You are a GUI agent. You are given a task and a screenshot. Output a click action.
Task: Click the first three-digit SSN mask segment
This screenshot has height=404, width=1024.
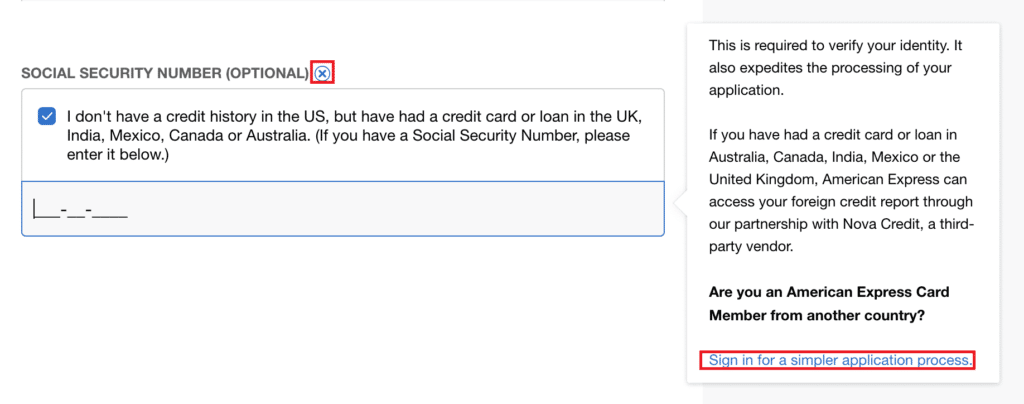(x=46, y=211)
